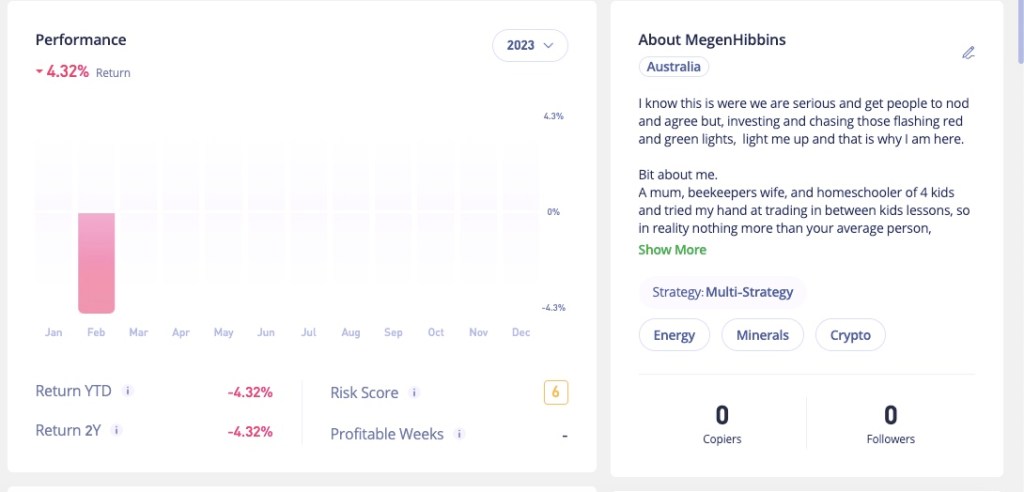Click the page vertical scrollbar

[x=1019, y=30]
